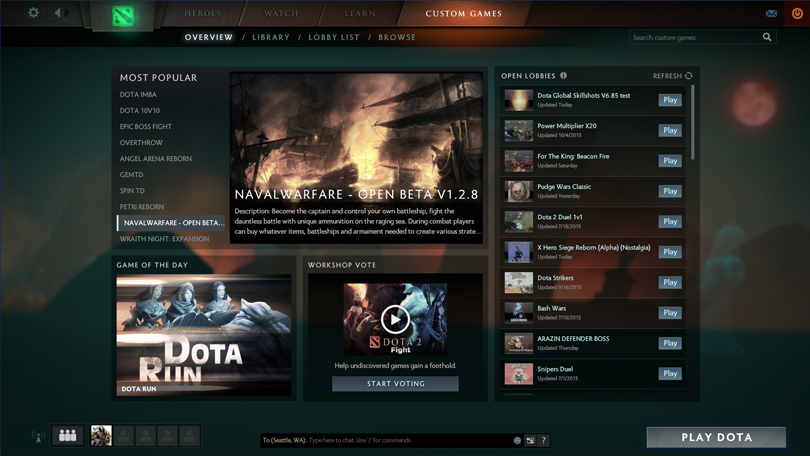This screenshot has width=810, height=456.
Task: Open the Dota Run game of the day
Action: (x=204, y=335)
